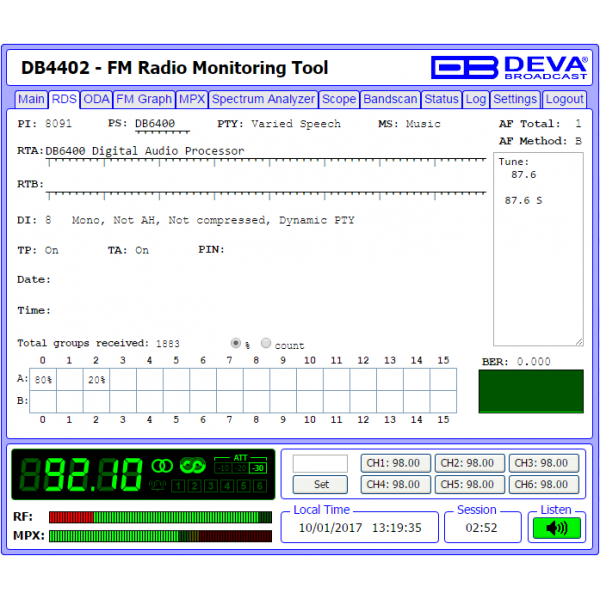Click the MS value Music

[423, 124]
